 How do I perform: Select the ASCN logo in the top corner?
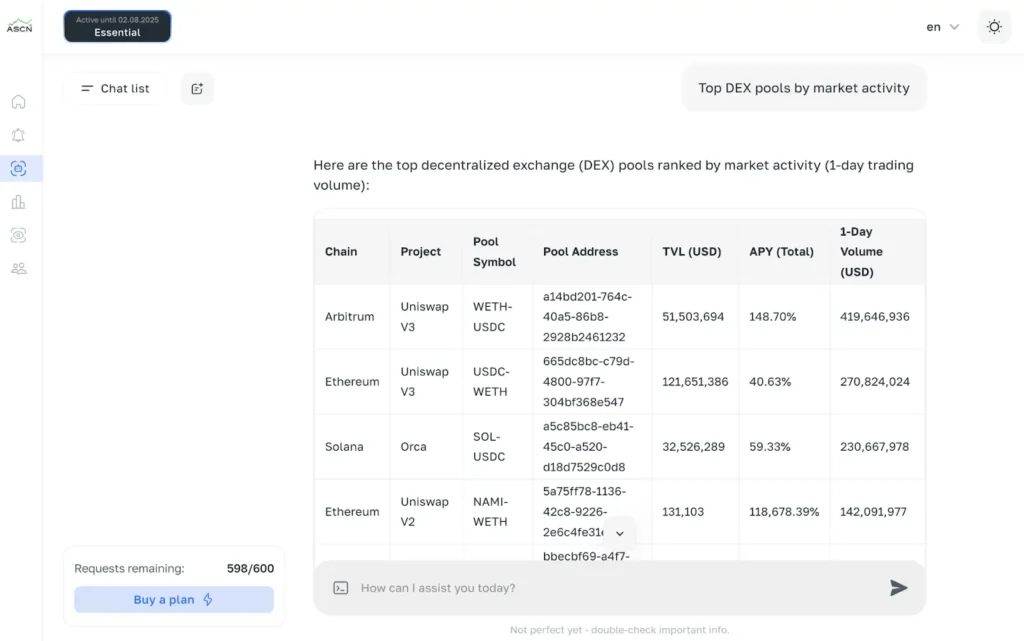(19, 26)
